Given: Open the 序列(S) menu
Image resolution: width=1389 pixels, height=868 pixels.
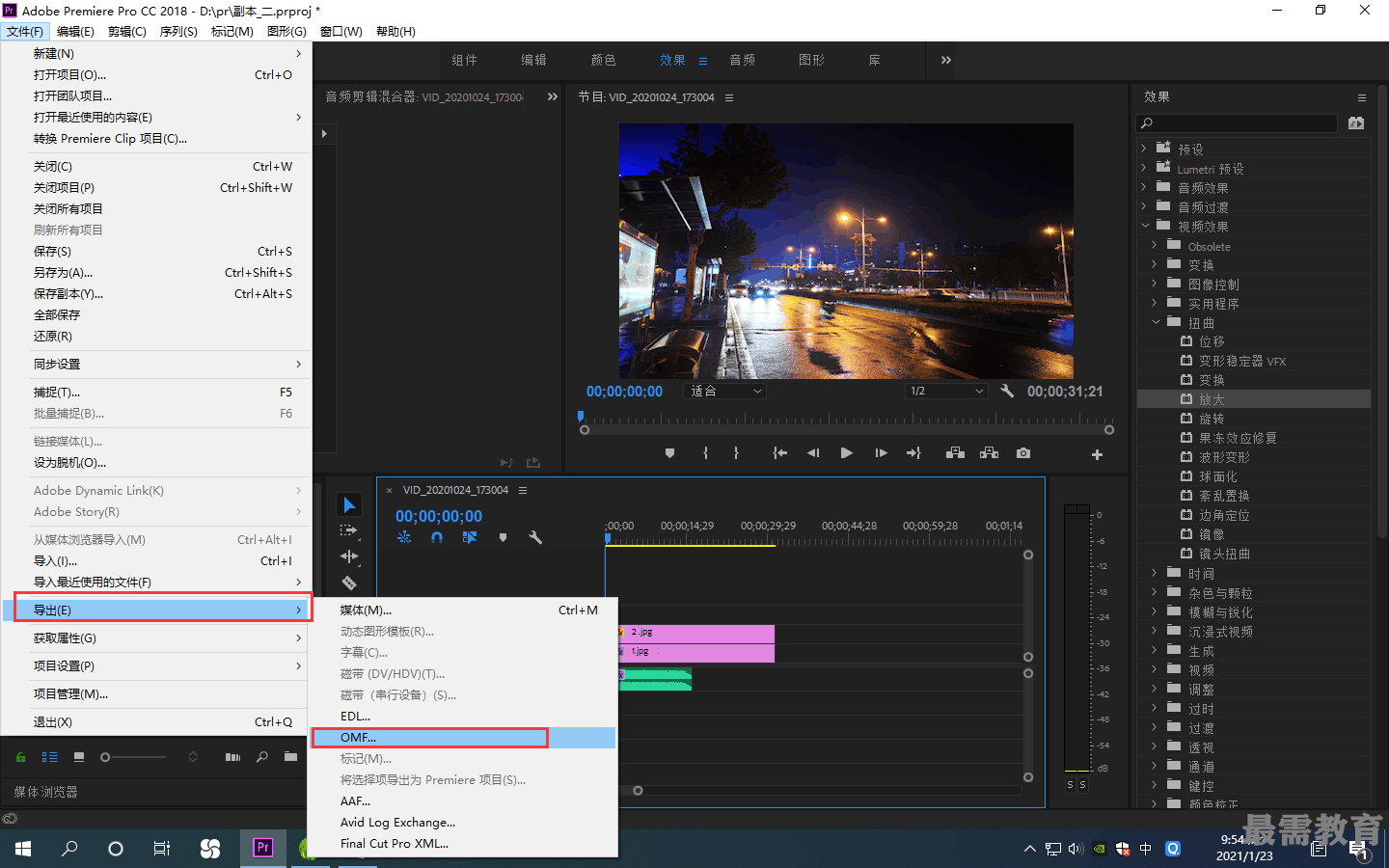Looking at the screenshot, I should tap(178, 32).
